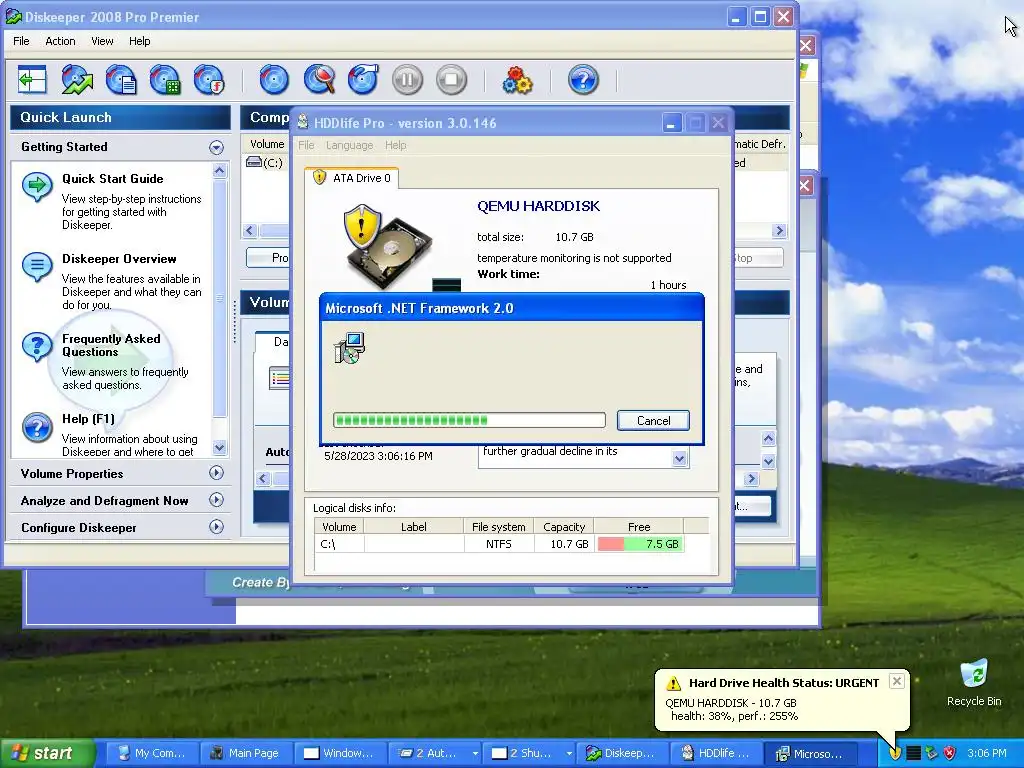Click Defragment disc with arrow icon

pyautogui.click(x=363, y=80)
